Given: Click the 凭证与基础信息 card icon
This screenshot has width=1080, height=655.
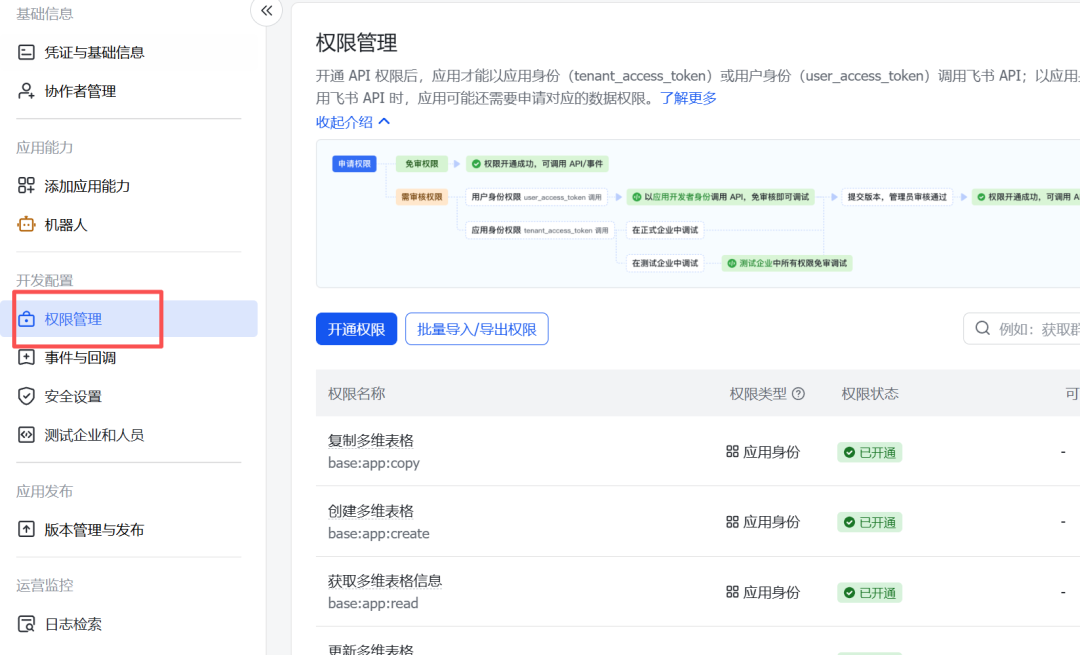Looking at the screenshot, I should (x=27, y=52).
